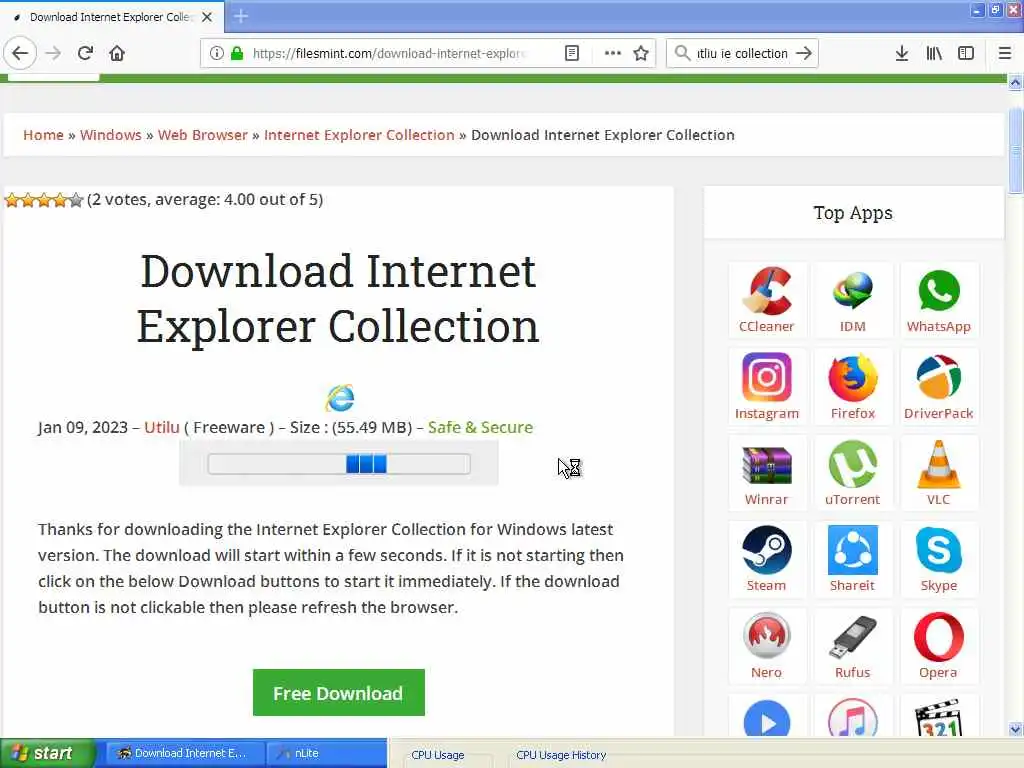Open Skype in Top Apps
The height and width of the screenshot is (768, 1024).
pos(938,559)
